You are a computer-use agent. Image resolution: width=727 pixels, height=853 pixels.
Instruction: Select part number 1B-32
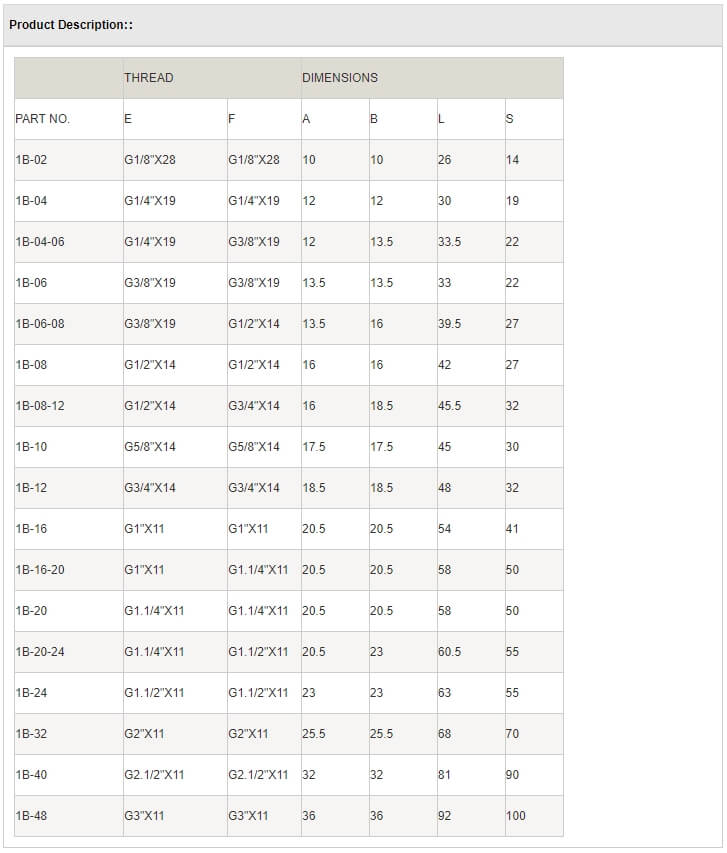click(x=32, y=734)
